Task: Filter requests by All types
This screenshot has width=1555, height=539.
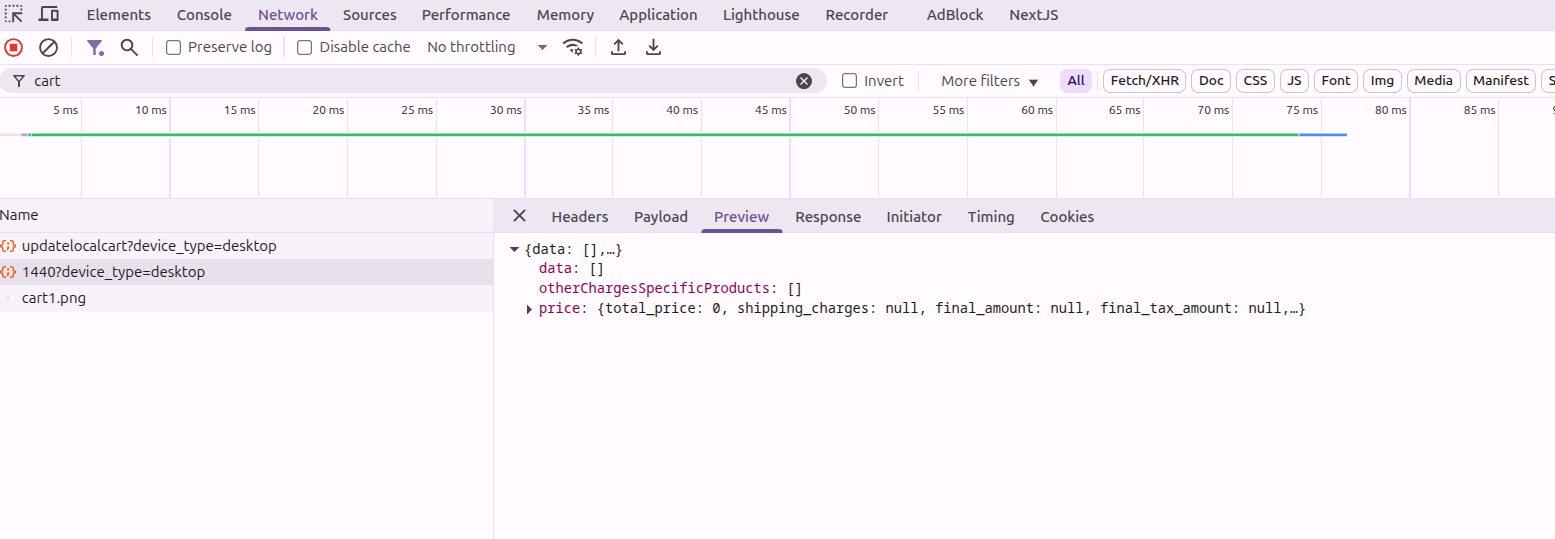Action: point(1076,81)
